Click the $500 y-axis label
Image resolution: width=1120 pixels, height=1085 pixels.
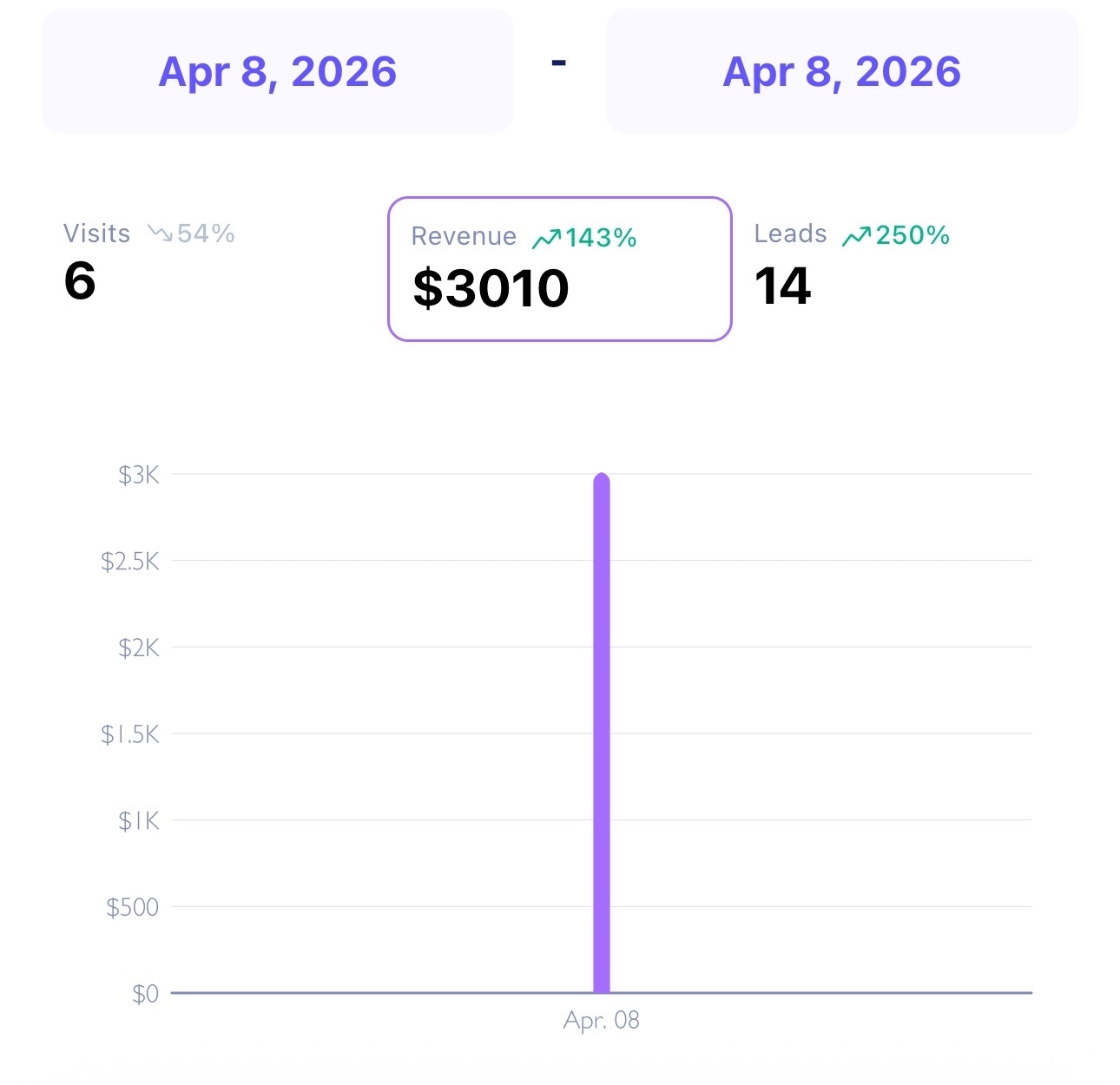pyautogui.click(x=132, y=907)
